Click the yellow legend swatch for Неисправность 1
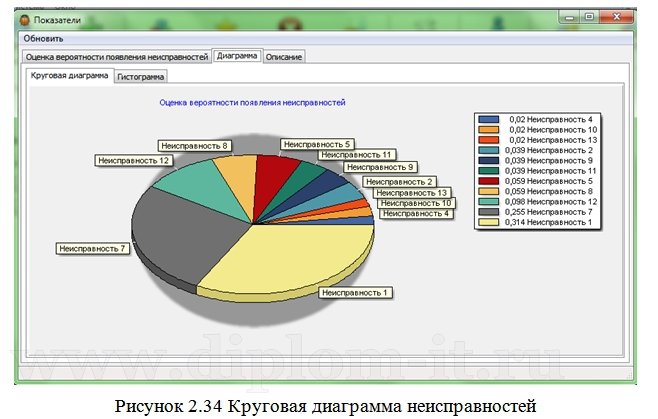 pos(489,222)
